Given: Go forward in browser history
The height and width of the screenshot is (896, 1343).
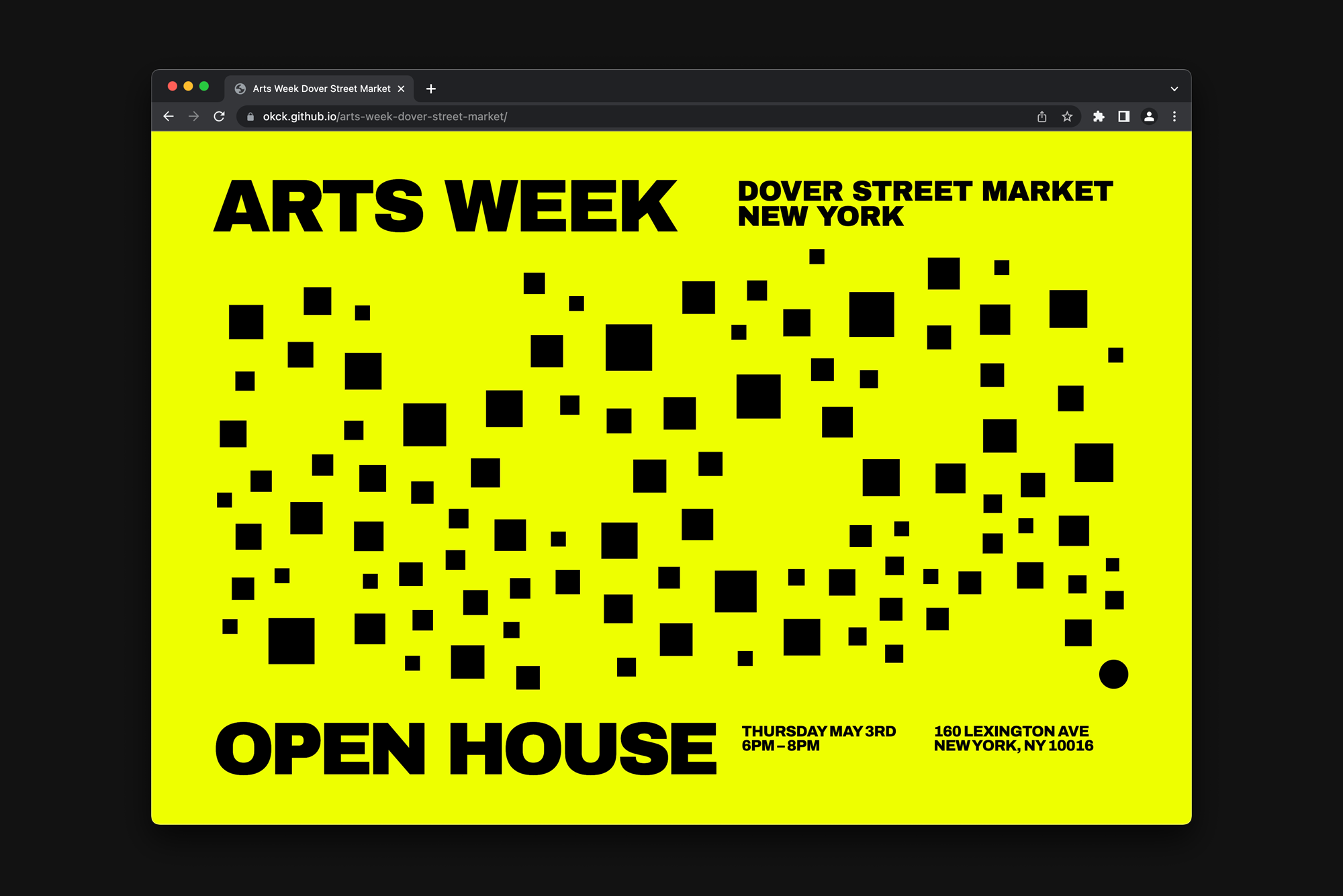Looking at the screenshot, I should pyautogui.click(x=194, y=117).
